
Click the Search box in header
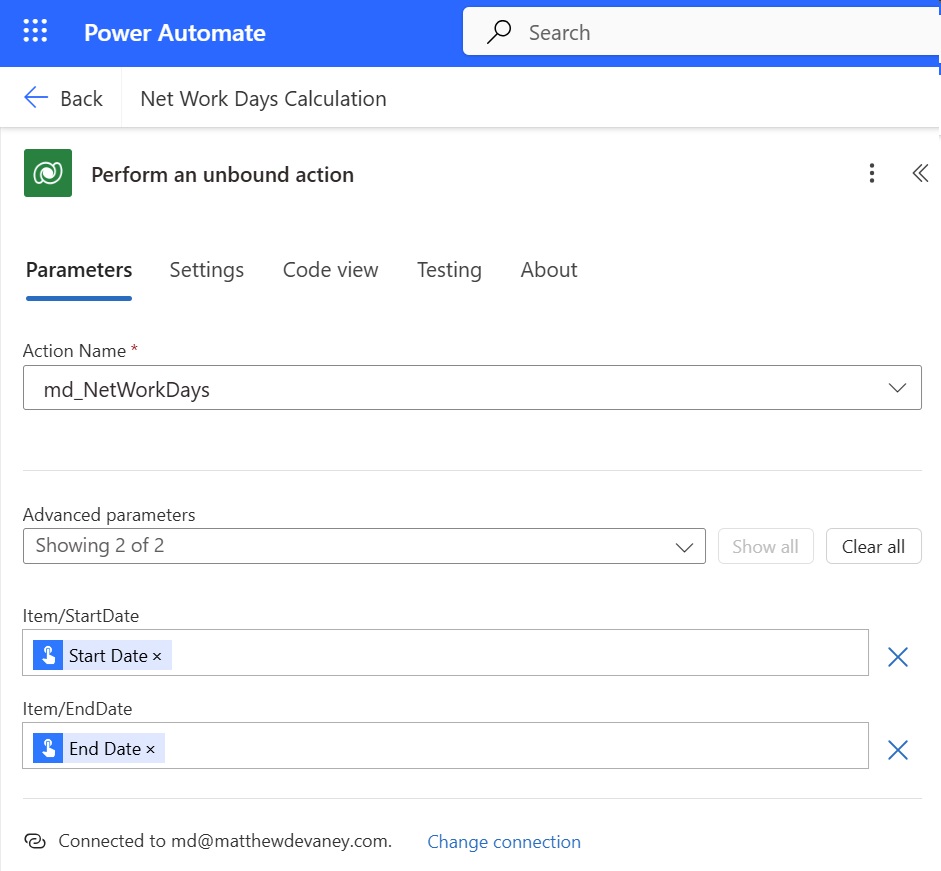point(701,32)
